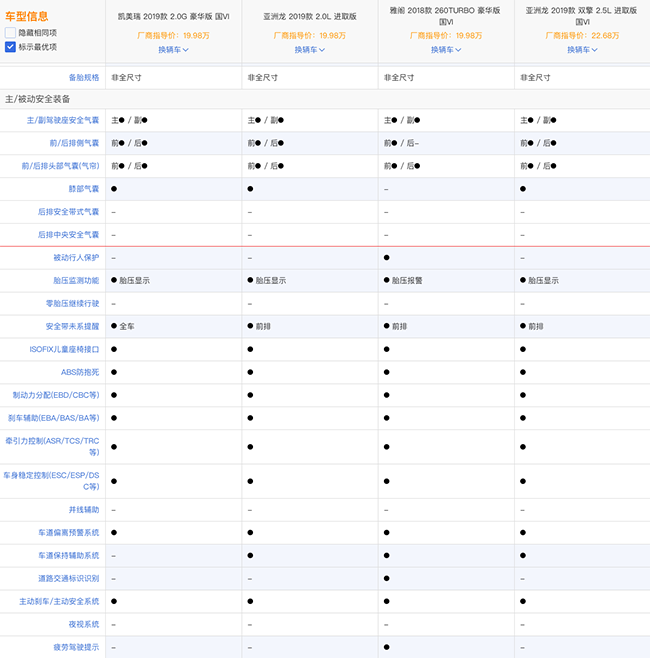Click 胎压显示 in the 凯美瑞 column
Viewport: 650px width, 658px height.
(134, 281)
